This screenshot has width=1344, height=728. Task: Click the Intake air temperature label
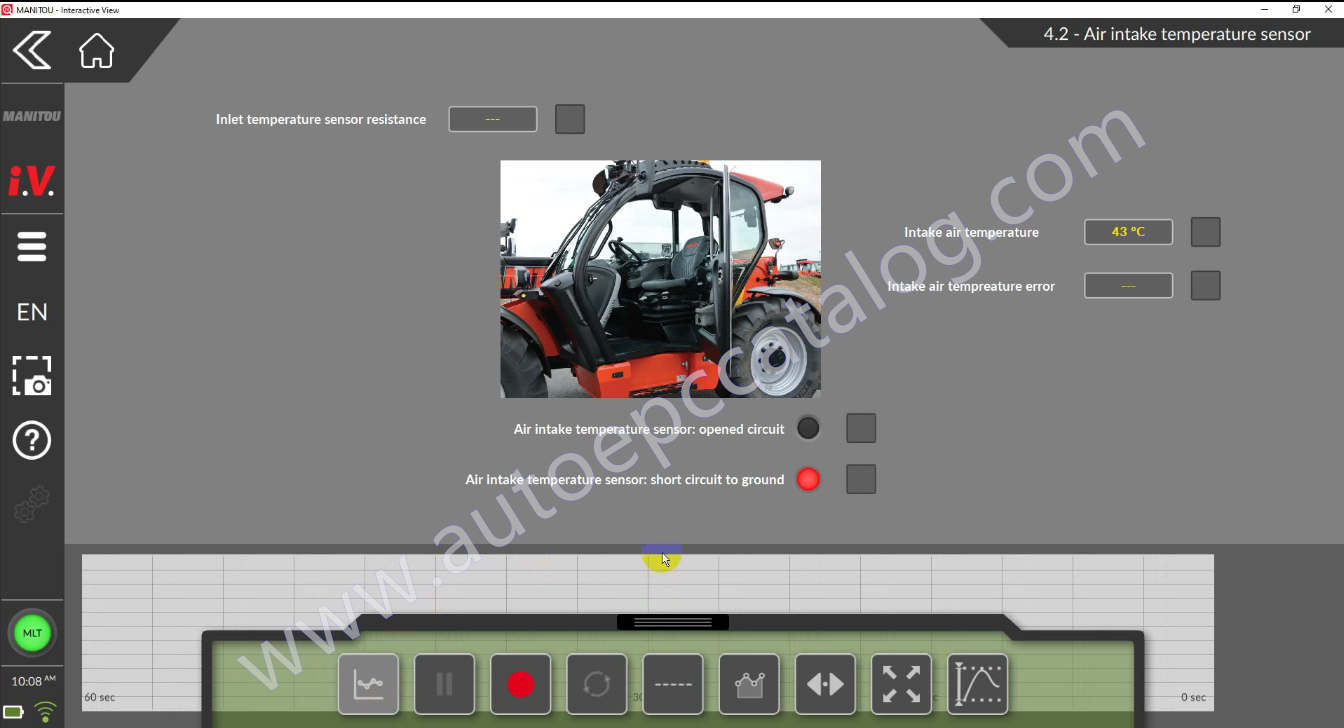(971, 232)
